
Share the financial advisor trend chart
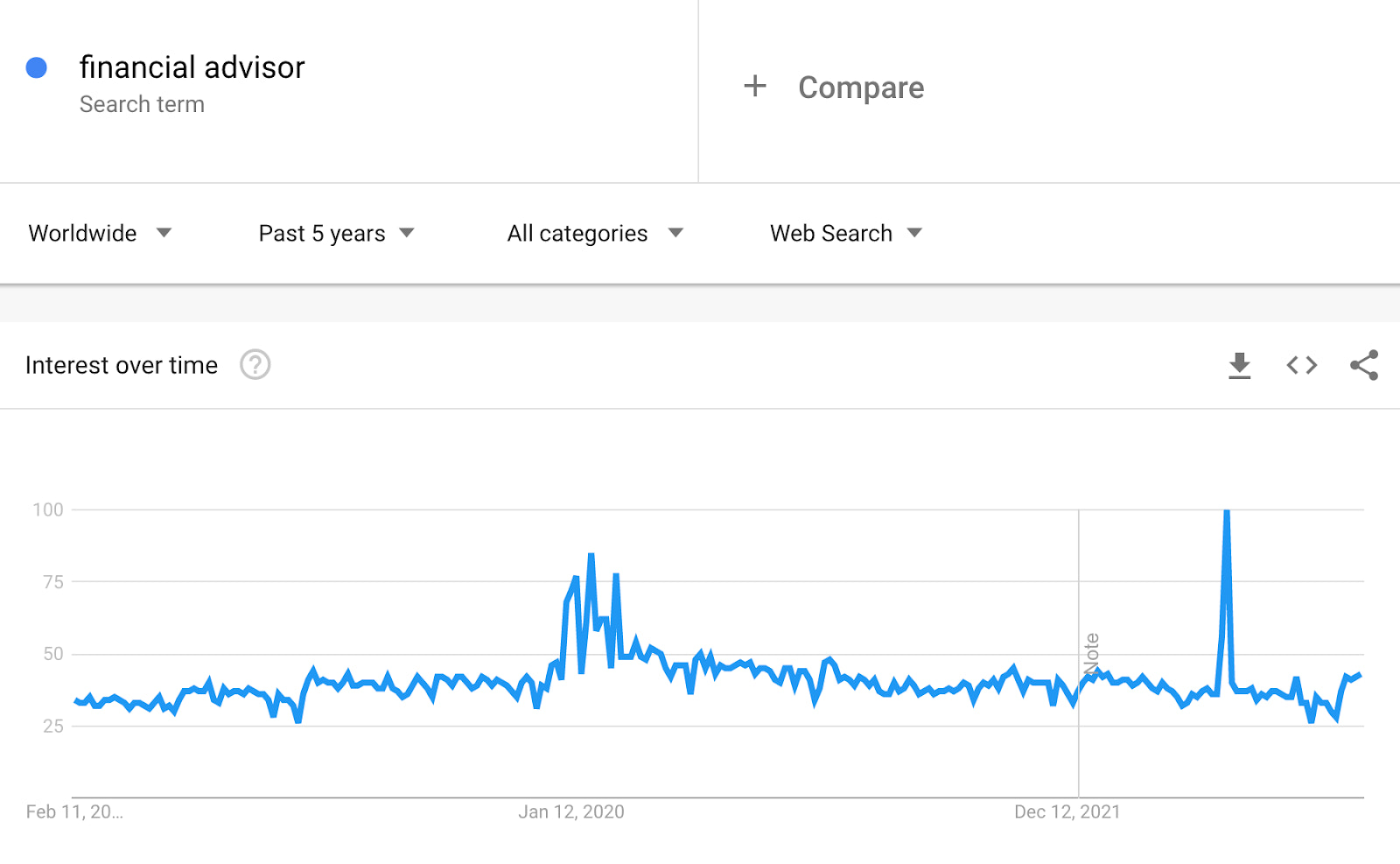coord(1365,366)
